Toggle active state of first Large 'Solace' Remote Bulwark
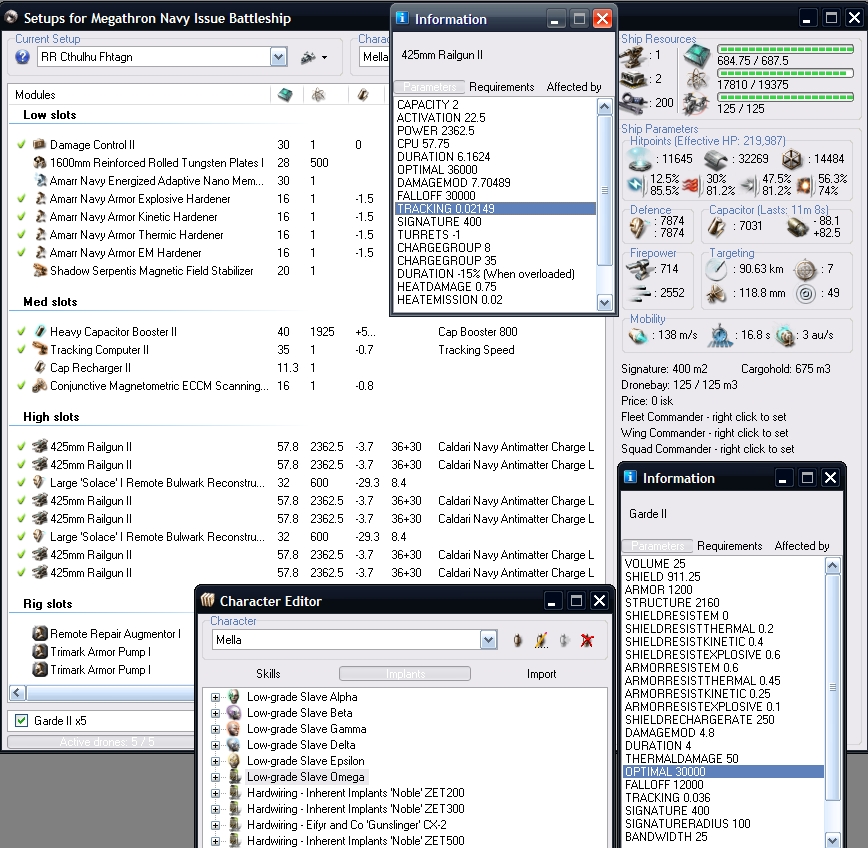The width and height of the screenshot is (868, 848). pyautogui.click(x=21, y=482)
